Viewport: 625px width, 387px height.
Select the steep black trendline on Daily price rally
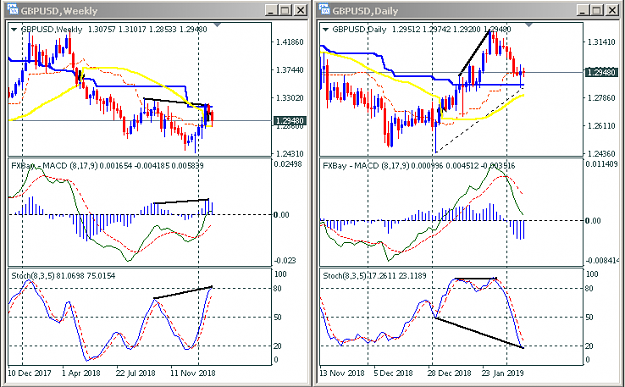click(474, 53)
